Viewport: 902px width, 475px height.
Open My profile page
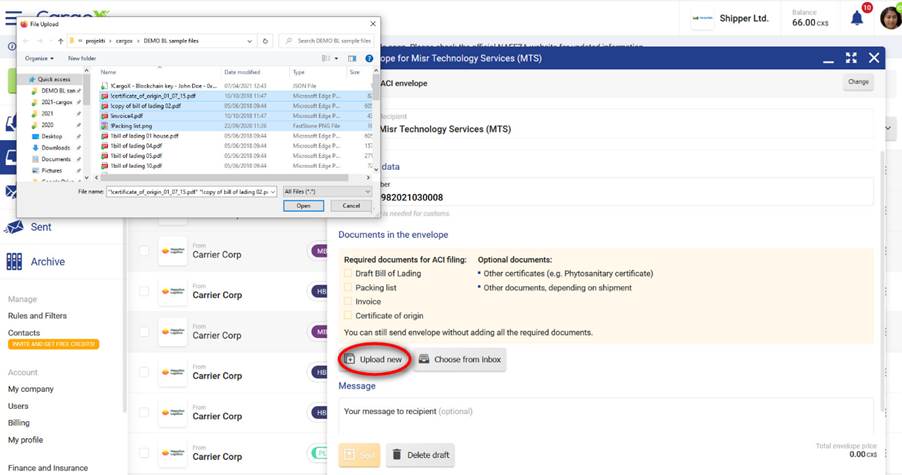point(25,440)
